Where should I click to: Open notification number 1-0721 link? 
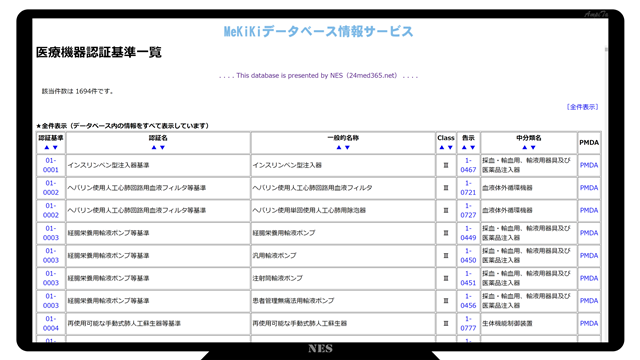point(468,188)
